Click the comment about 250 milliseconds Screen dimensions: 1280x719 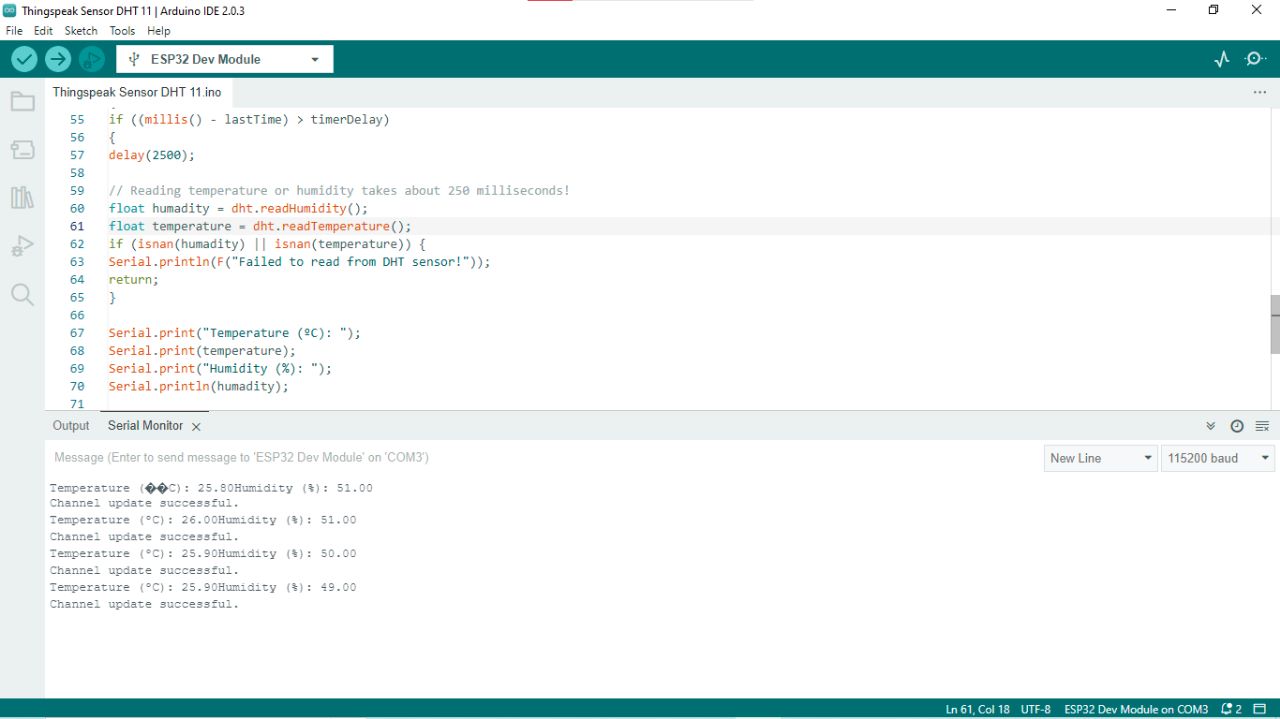coord(339,190)
